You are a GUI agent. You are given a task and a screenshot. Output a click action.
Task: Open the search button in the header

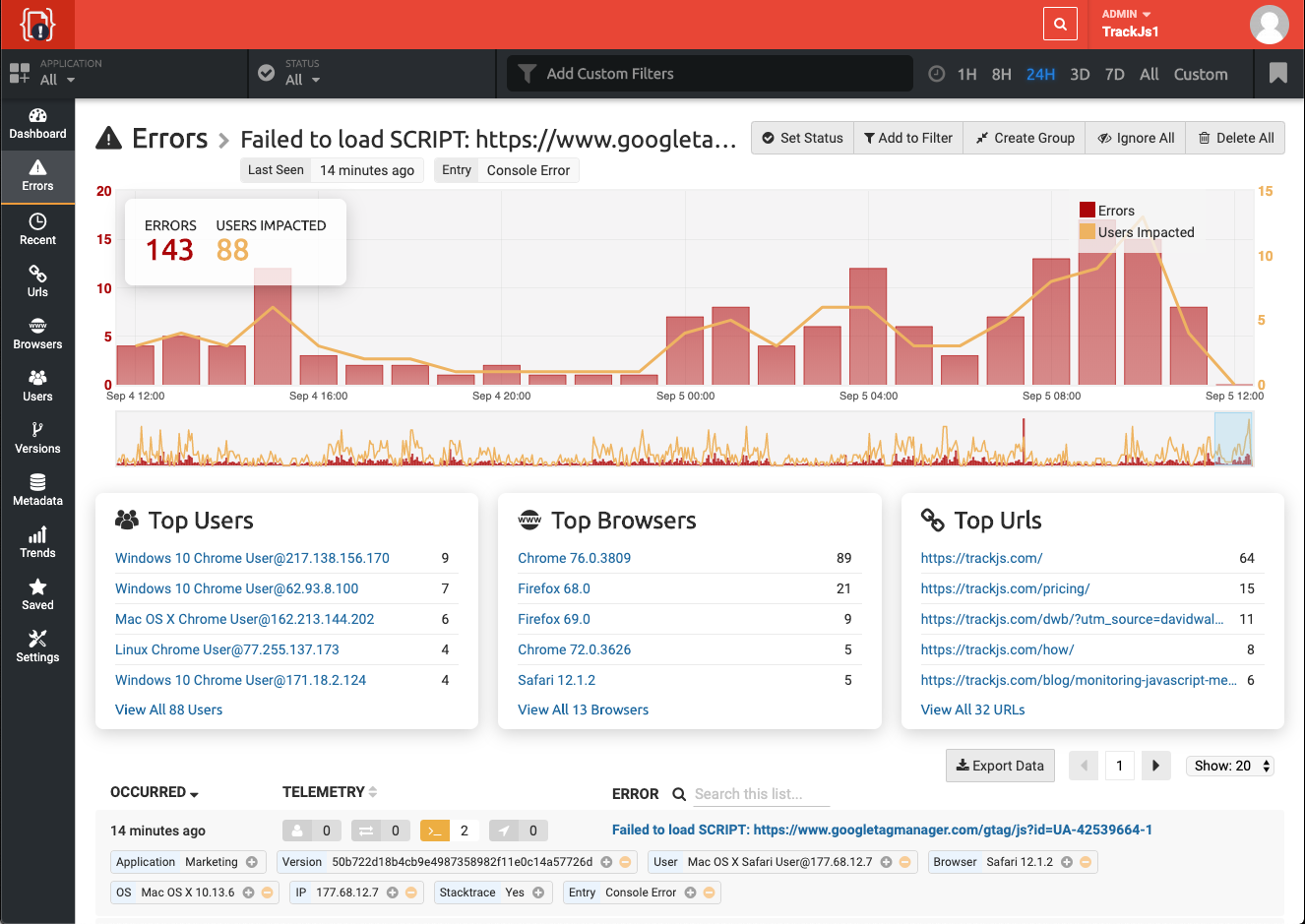coord(1060,25)
